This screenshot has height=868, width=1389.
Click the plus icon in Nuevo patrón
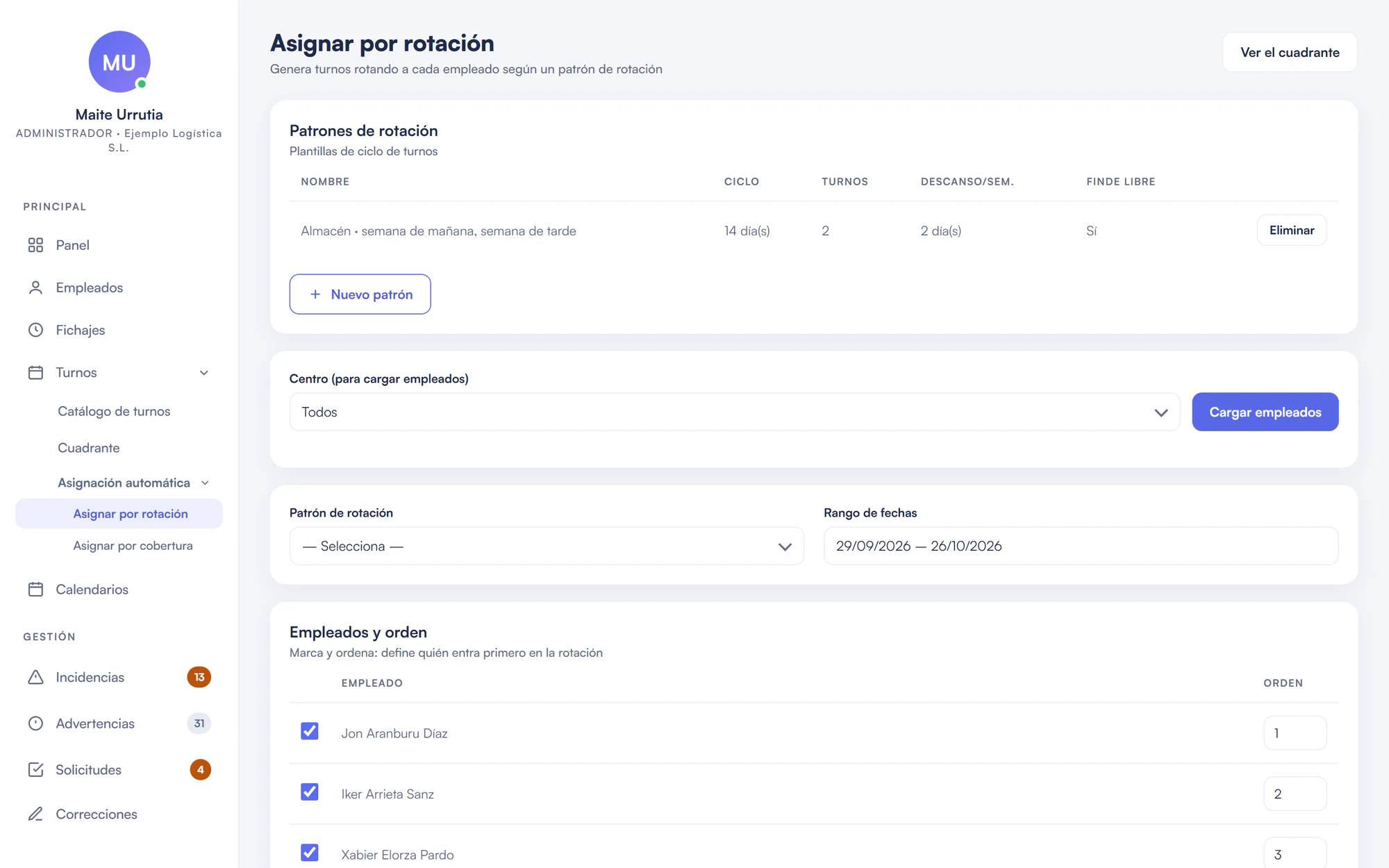(x=315, y=294)
